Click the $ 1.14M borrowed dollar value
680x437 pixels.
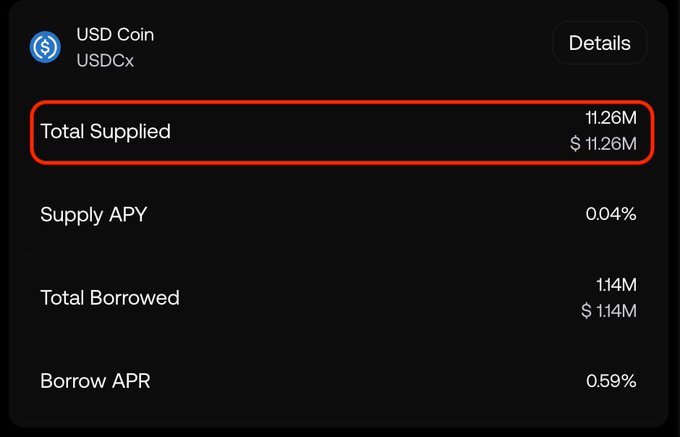point(609,311)
